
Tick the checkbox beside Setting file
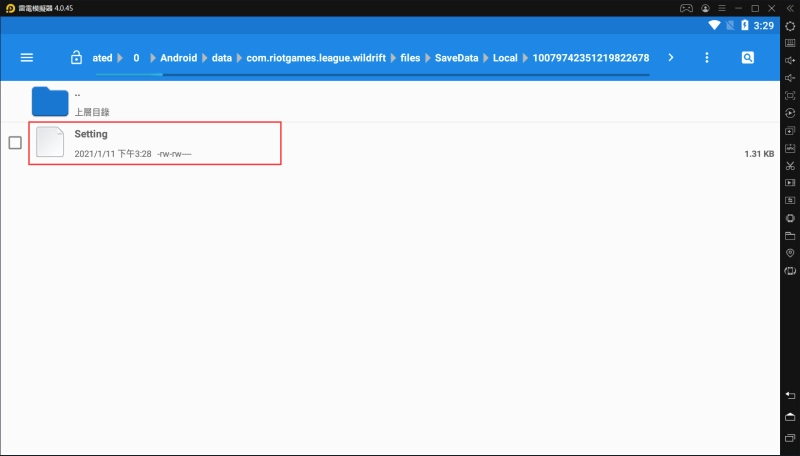coord(15,143)
